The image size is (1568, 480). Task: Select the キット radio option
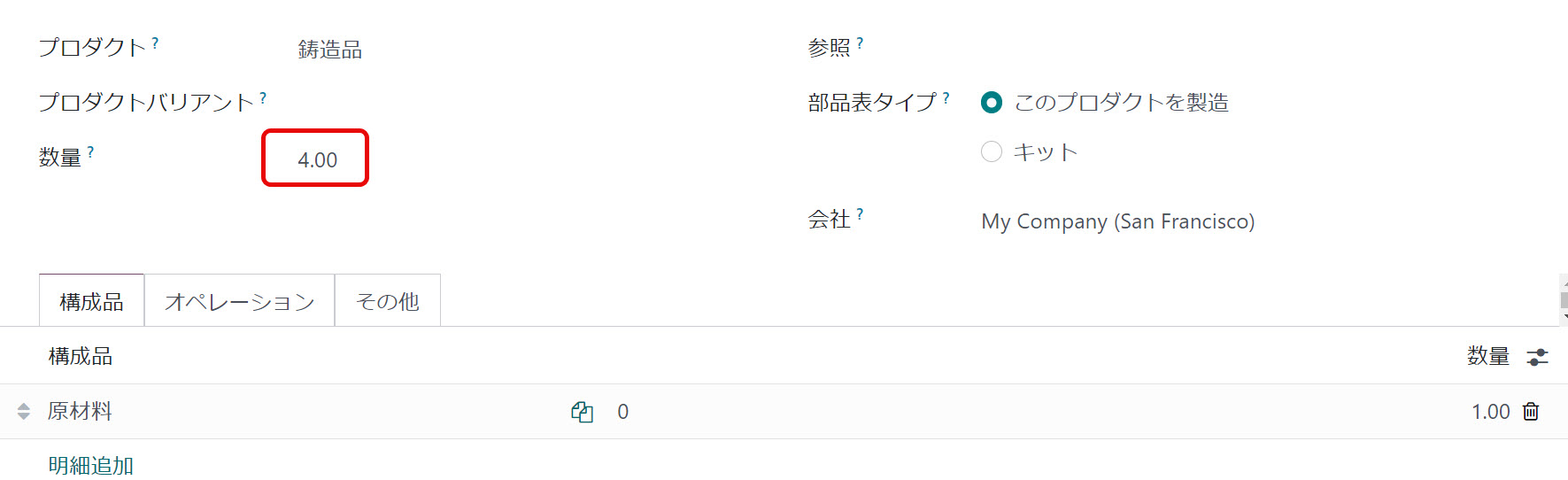pyautogui.click(x=992, y=152)
